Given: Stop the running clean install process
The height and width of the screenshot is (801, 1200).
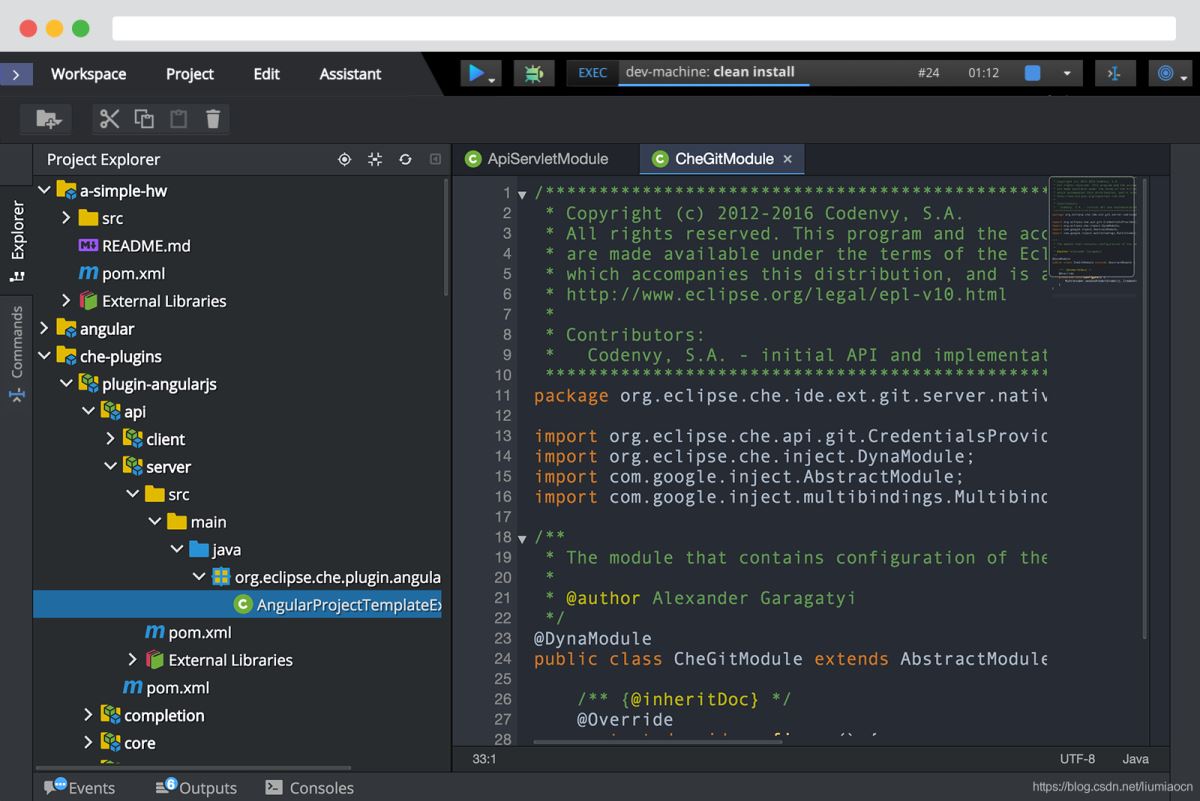Looking at the screenshot, I should (1033, 73).
